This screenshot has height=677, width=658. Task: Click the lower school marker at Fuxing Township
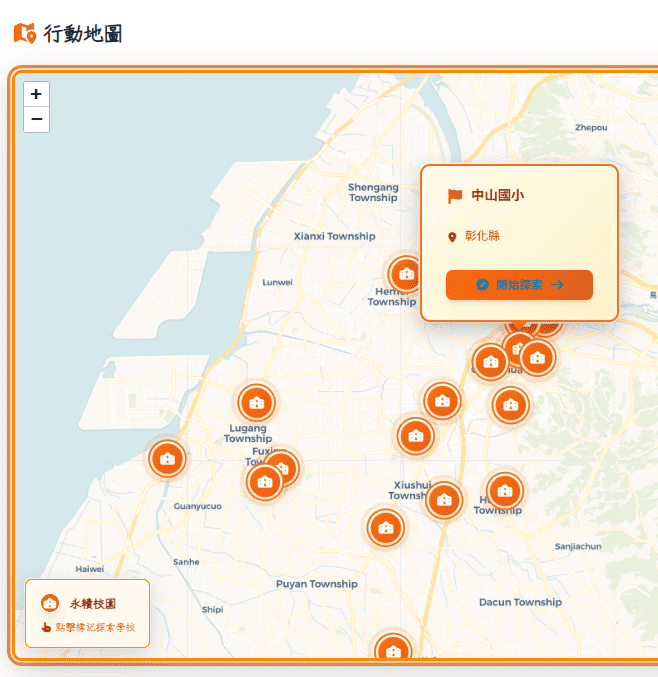264,482
